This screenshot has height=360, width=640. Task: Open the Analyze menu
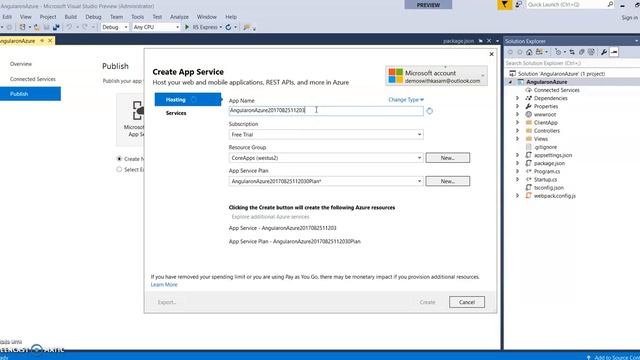point(179,17)
